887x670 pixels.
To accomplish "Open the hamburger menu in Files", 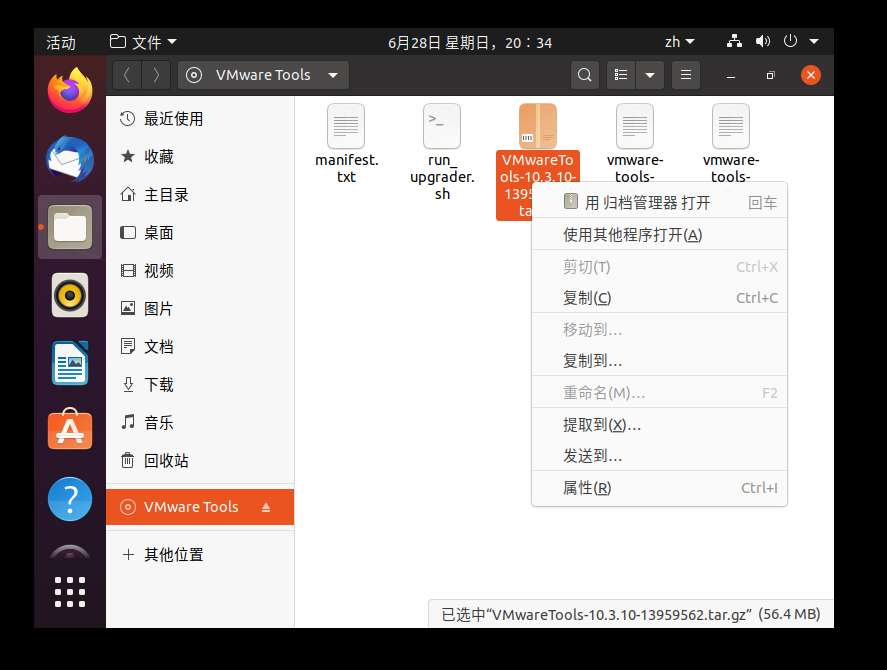I will tap(686, 75).
